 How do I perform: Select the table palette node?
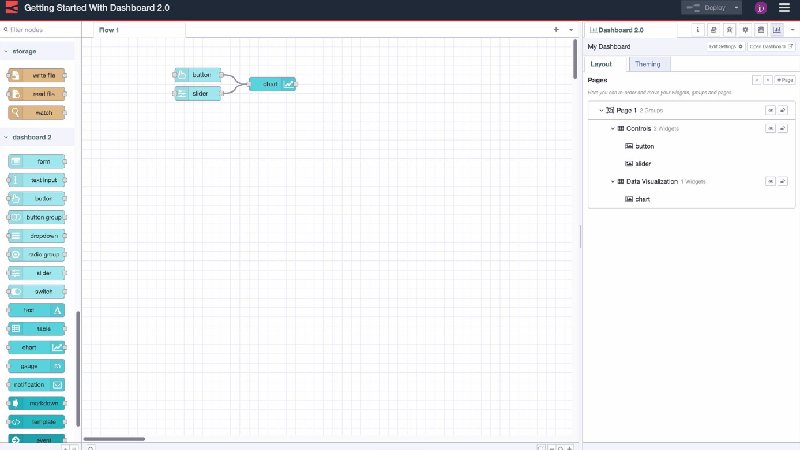click(37, 329)
